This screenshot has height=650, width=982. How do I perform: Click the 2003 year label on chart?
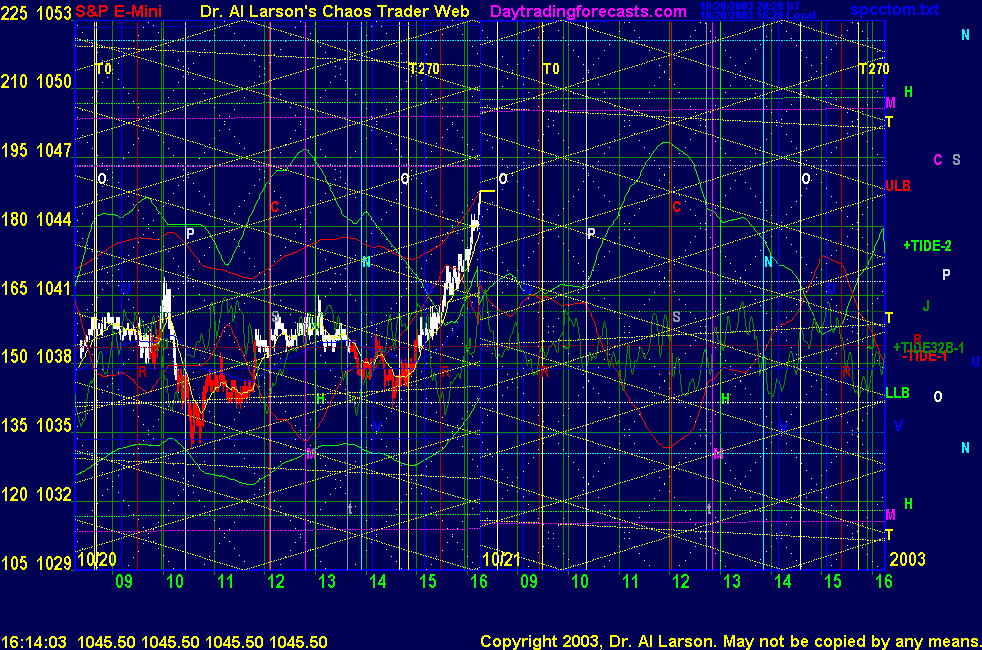pos(907,559)
